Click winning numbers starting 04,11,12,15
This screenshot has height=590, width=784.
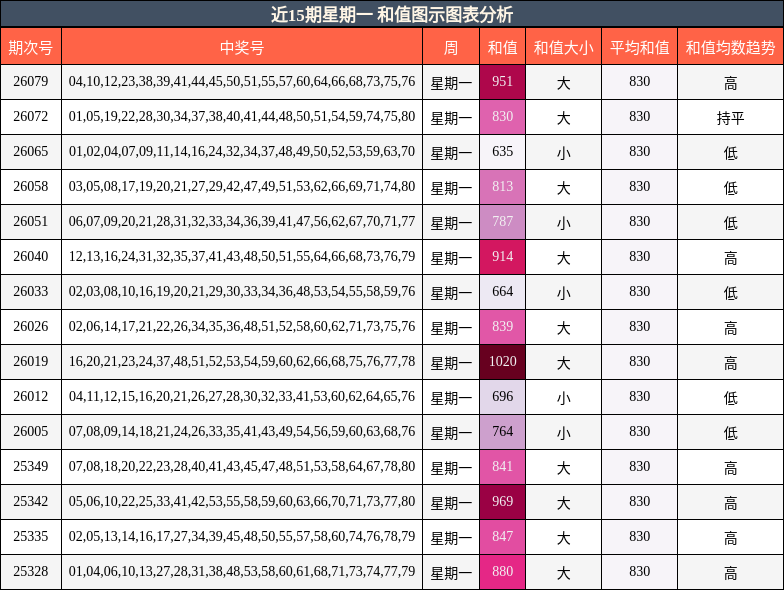coord(242,396)
